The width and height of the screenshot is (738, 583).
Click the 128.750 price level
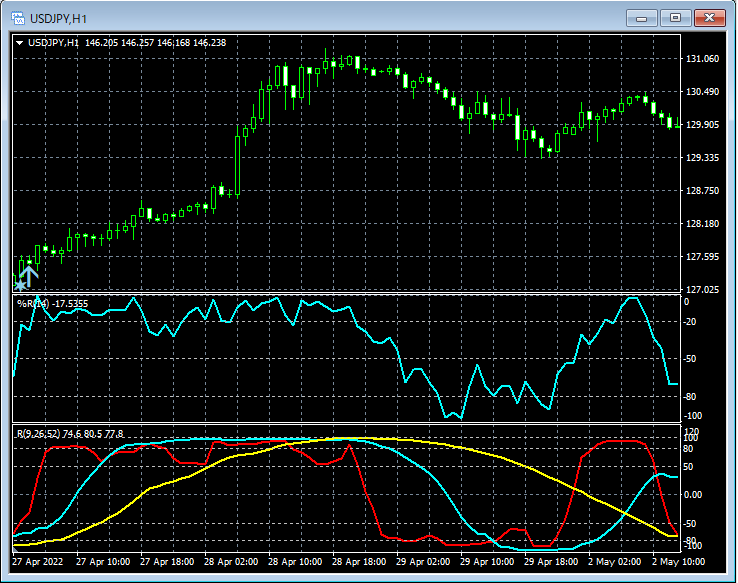click(x=702, y=191)
